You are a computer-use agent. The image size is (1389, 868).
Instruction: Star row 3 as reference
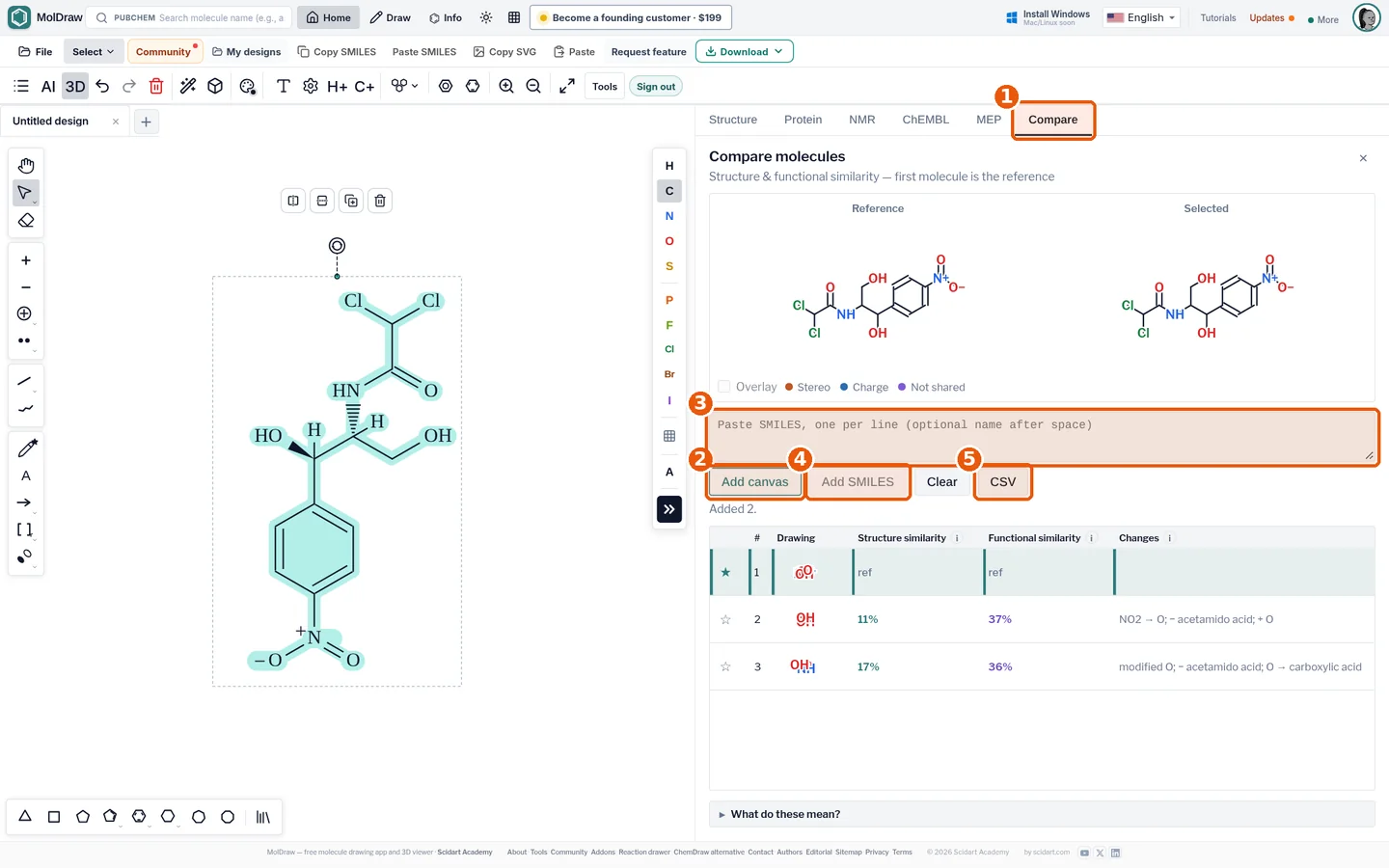click(x=725, y=666)
